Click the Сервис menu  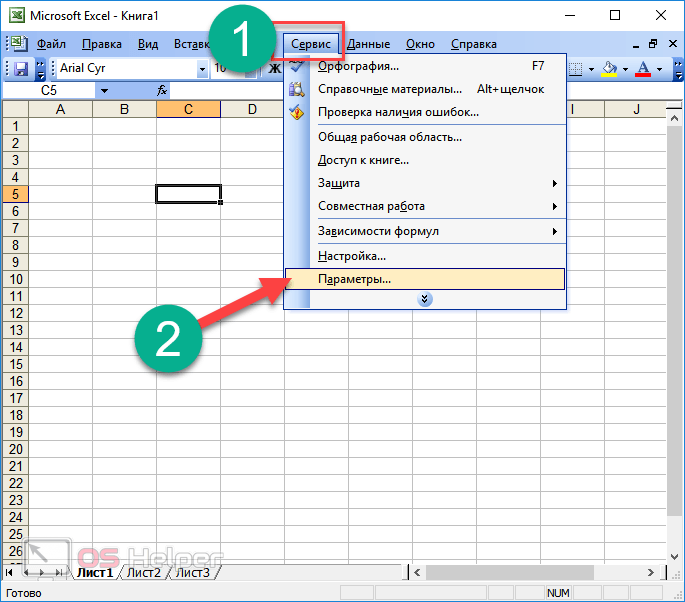tap(311, 44)
